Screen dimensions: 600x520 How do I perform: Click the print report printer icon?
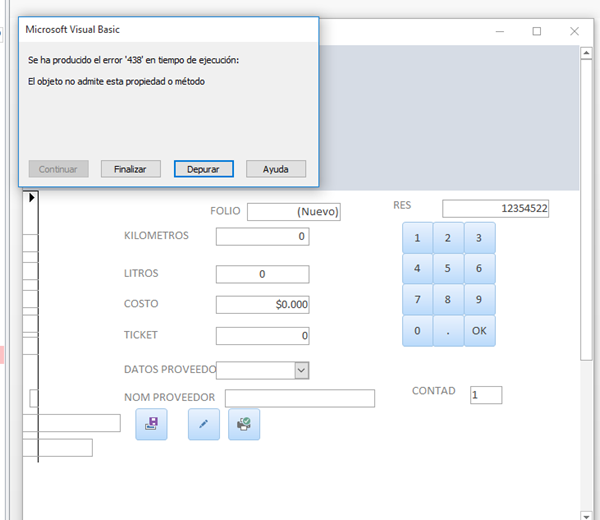[244, 424]
